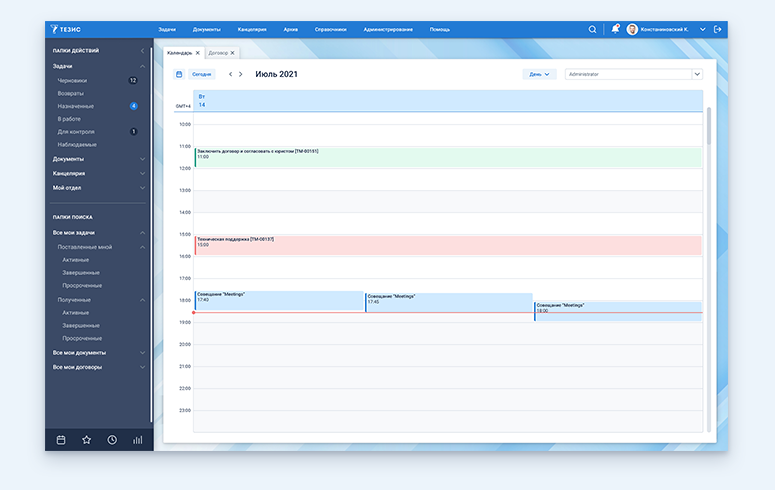The width and height of the screenshot is (775, 490).
Task: Open the search magnifier in top bar
Action: coord(593,30)
